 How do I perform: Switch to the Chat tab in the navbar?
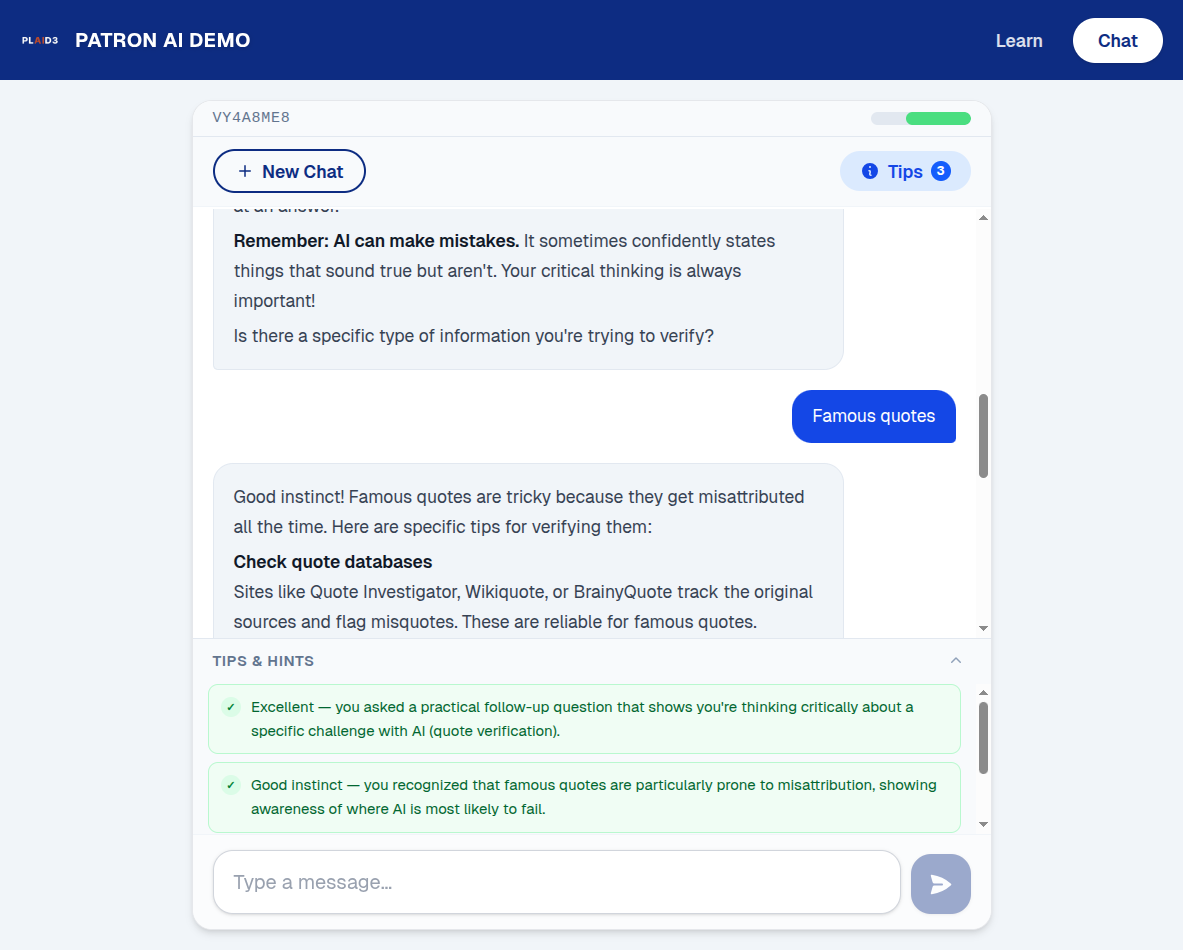(1117, 40)
